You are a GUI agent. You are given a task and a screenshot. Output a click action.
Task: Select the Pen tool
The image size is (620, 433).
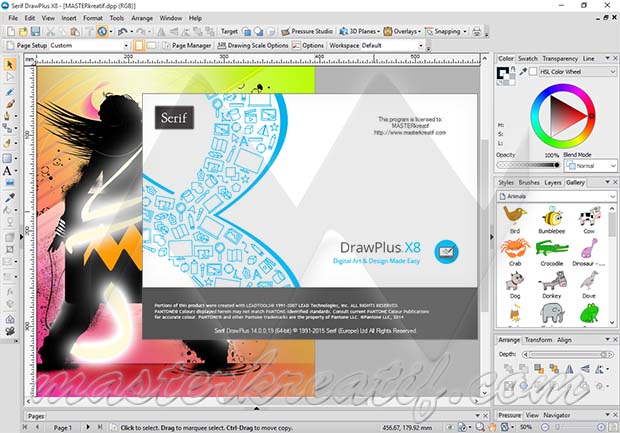(x=8, y=116)
